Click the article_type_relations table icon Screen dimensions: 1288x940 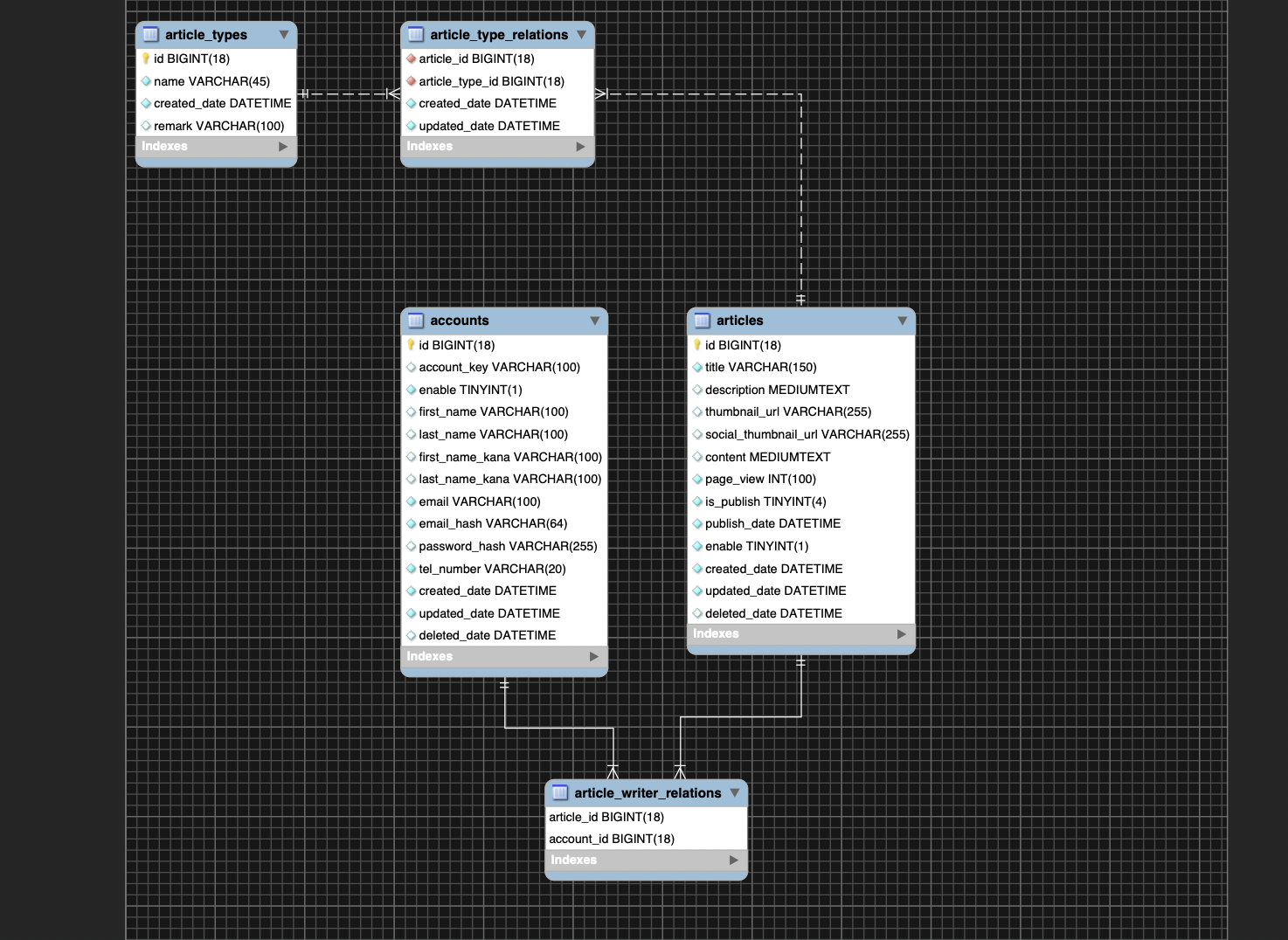coord(416,35)
